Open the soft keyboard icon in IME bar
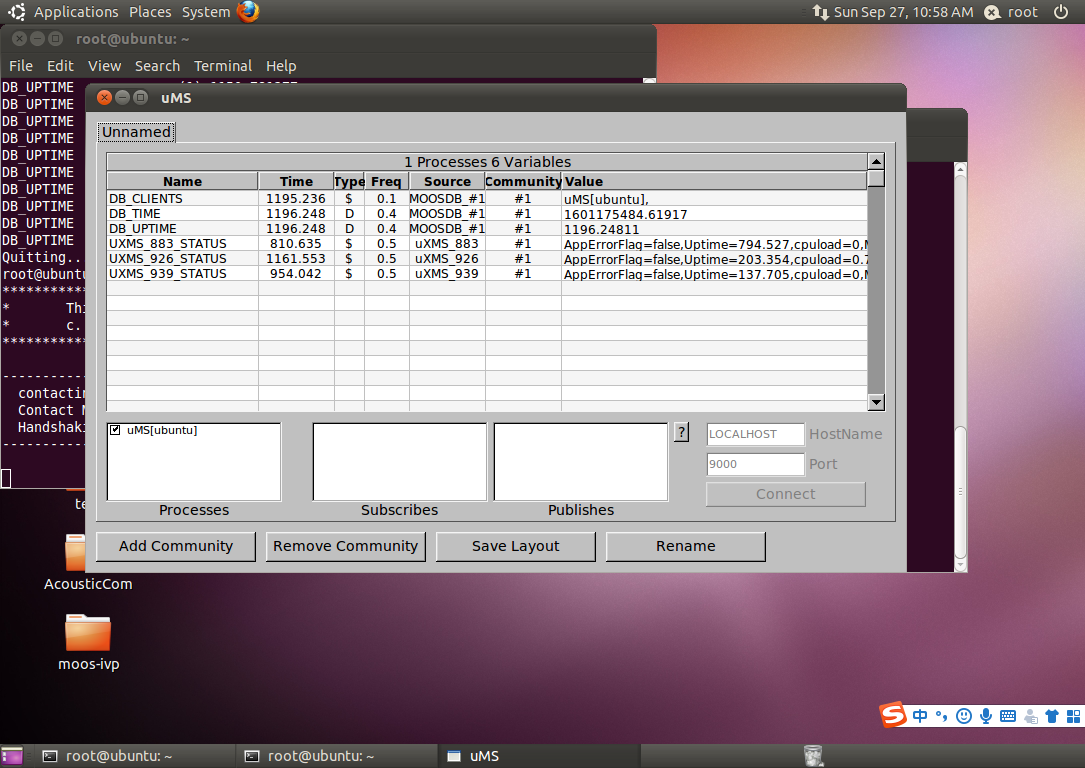The width and height of the screenshot is (1085, 768). pos(1008,716)
